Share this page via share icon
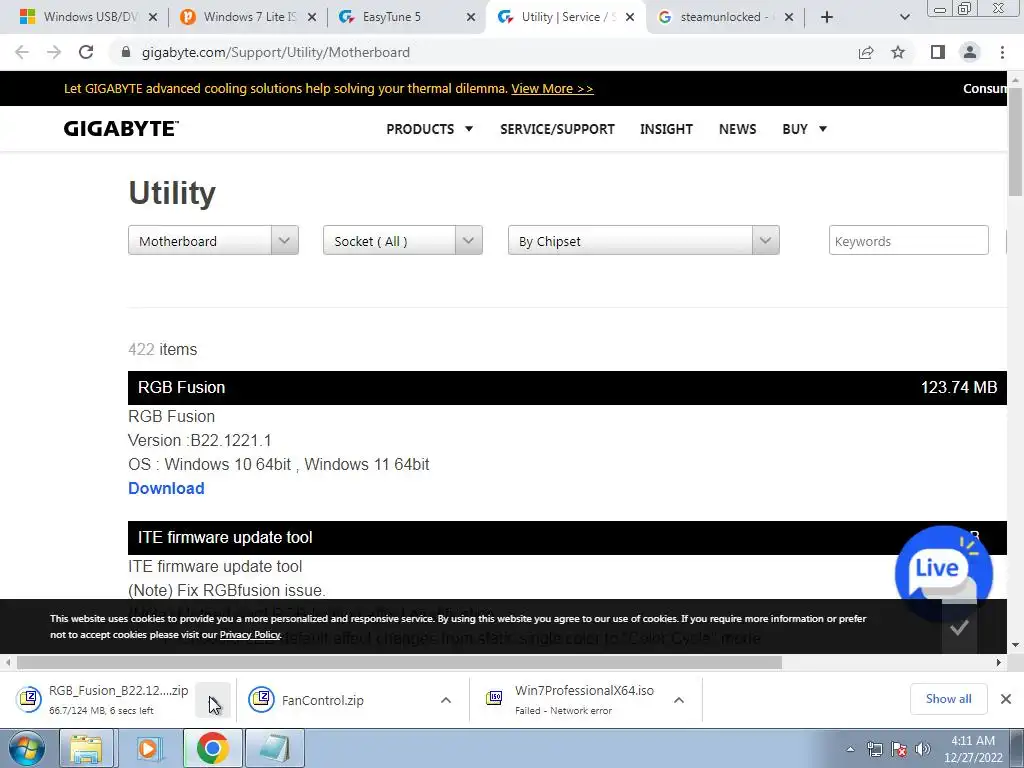Screen dimensions: 1024x768 coord(866,52)
